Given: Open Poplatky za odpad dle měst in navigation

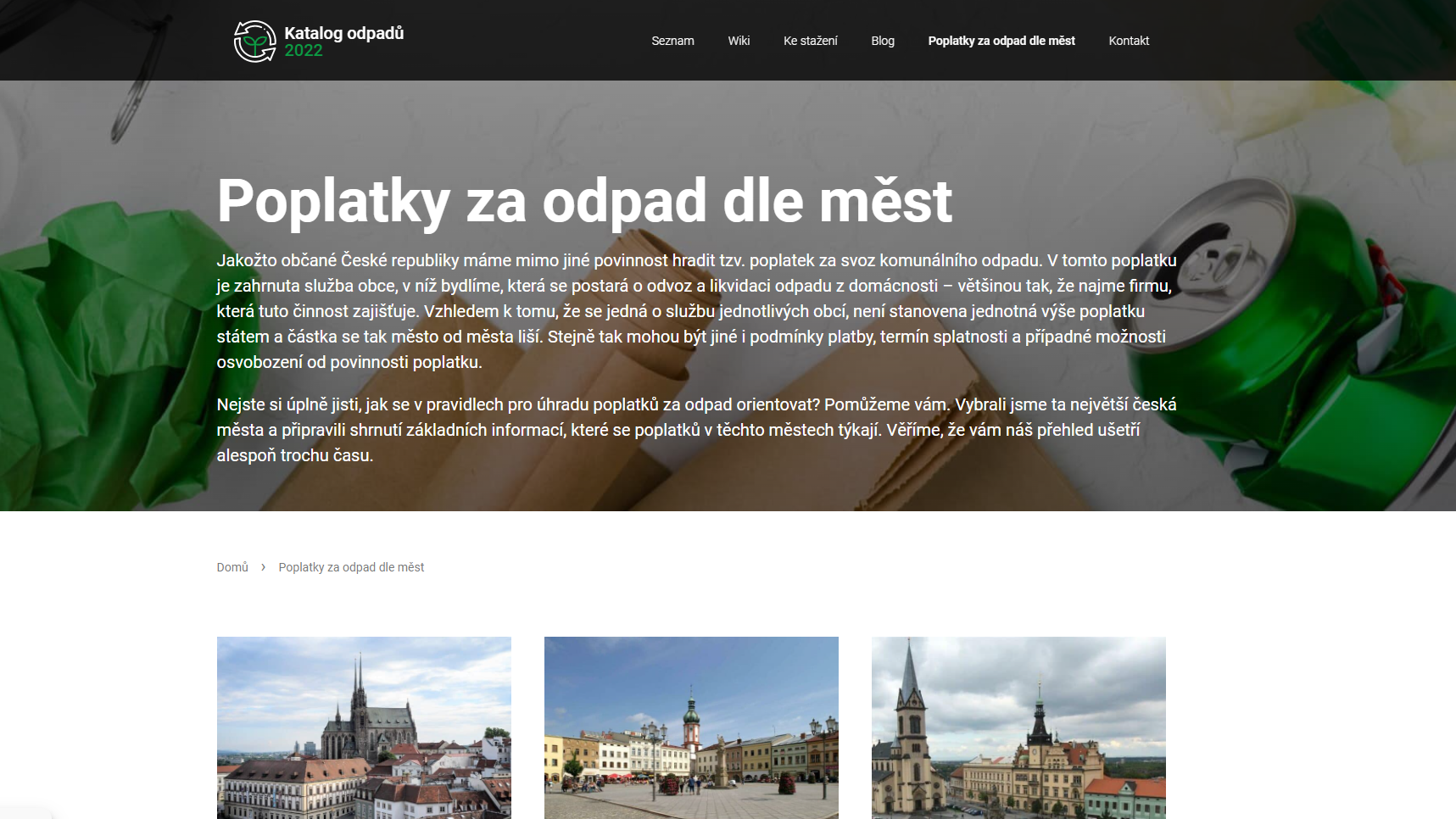Looking at the screenshot, I should tap(1001, 41).
